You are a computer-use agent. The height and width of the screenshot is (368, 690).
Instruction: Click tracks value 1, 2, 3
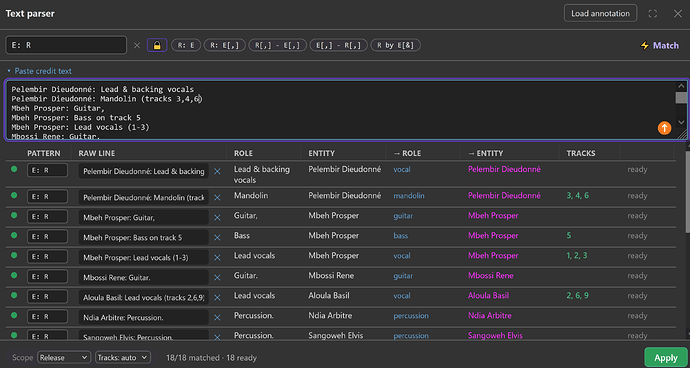coord(577,255)
